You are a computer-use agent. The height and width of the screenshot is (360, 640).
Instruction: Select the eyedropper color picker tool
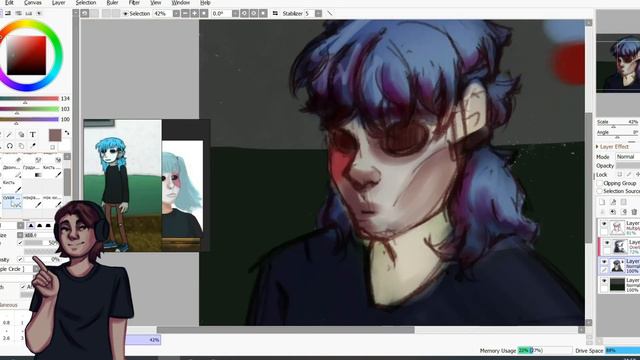click(33, 146)
